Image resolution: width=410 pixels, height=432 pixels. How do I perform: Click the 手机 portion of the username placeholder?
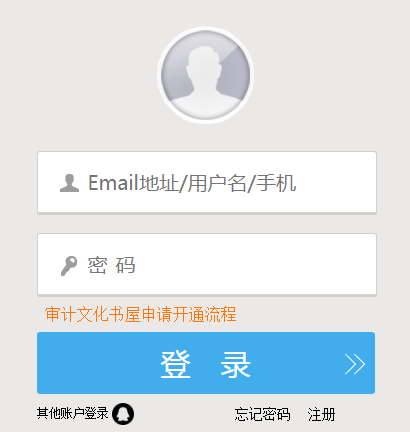[x=276, y=183]
